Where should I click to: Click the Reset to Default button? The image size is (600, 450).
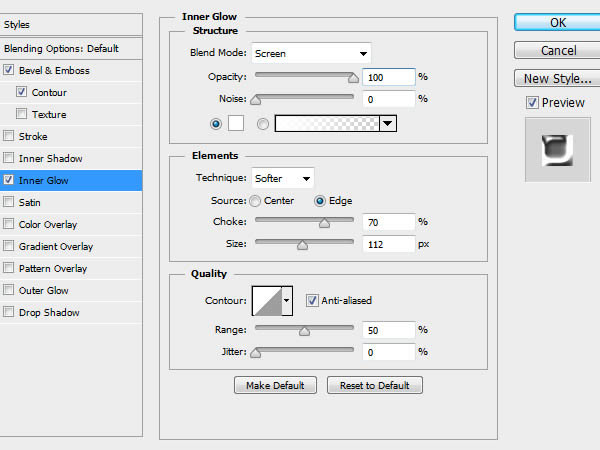click(x=375, y=385)
